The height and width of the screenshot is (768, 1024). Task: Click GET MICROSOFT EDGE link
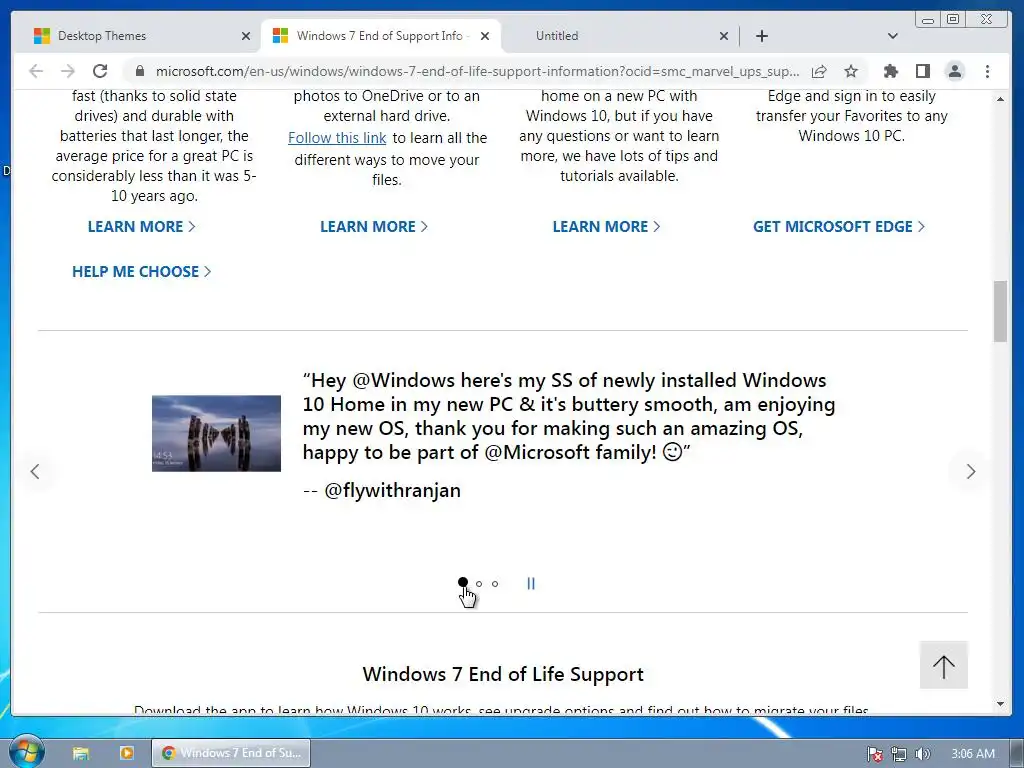(x=839, y=227)
